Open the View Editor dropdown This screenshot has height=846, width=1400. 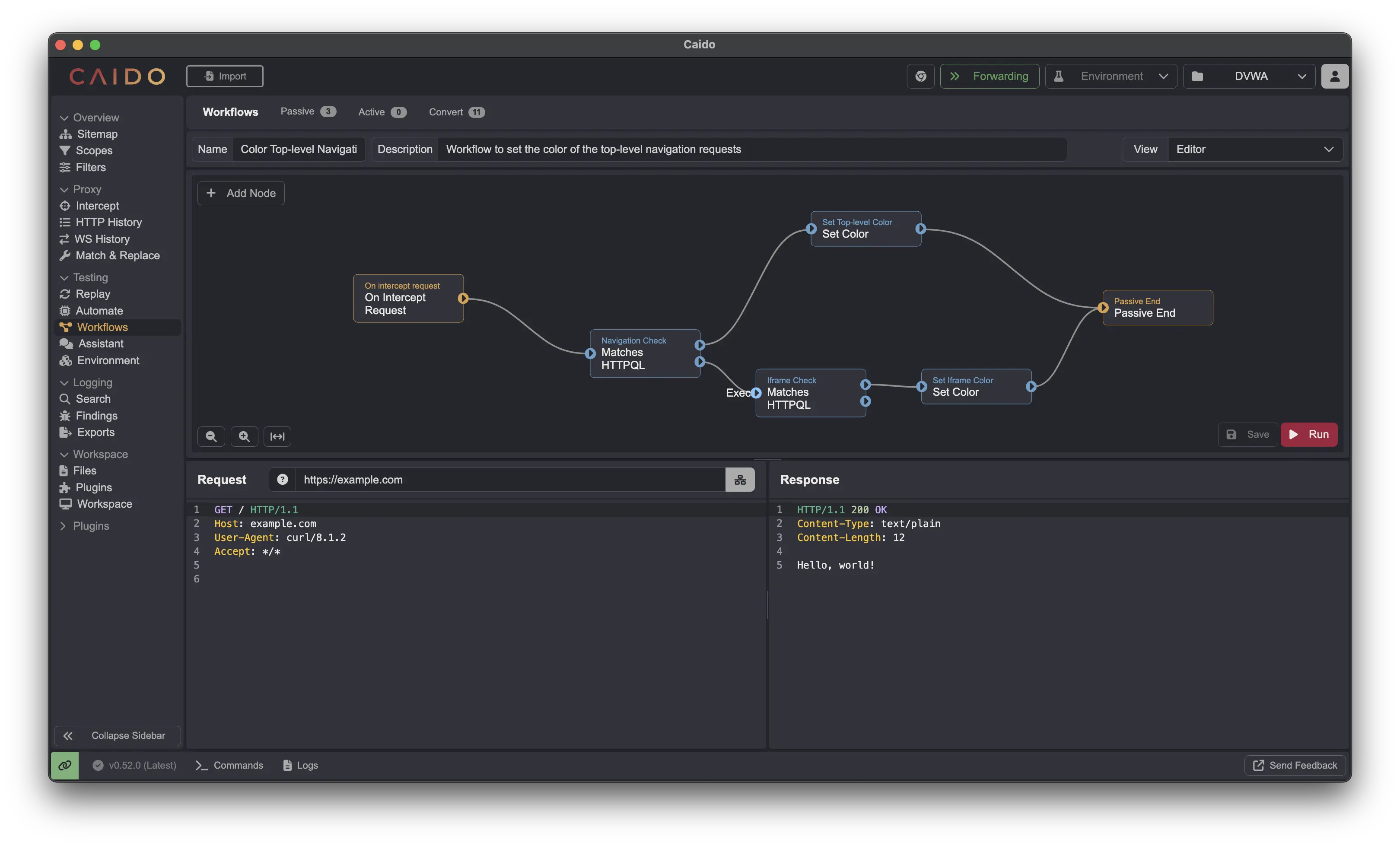click(1254, 149)
